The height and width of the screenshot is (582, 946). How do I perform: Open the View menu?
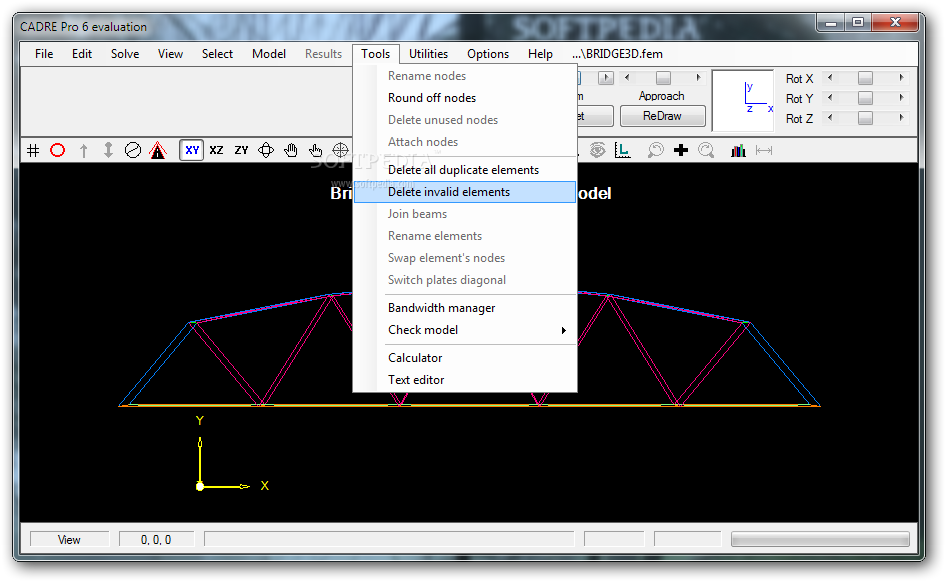pyautogui.click(x=170, y=54)
